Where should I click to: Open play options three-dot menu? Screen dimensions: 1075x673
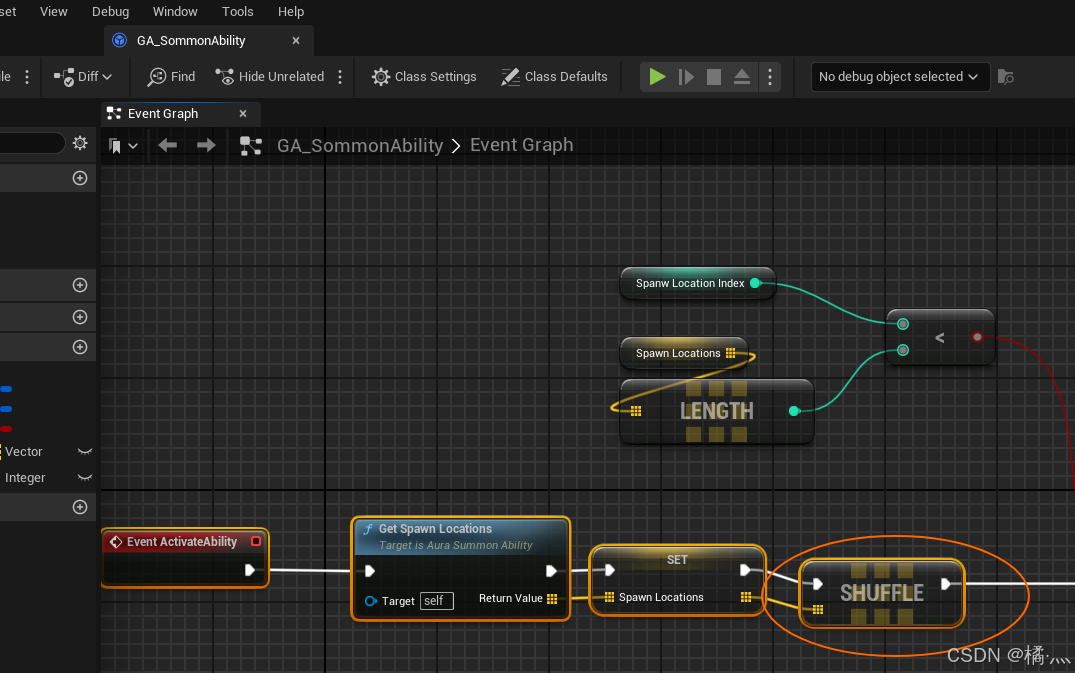coord(770,77)
